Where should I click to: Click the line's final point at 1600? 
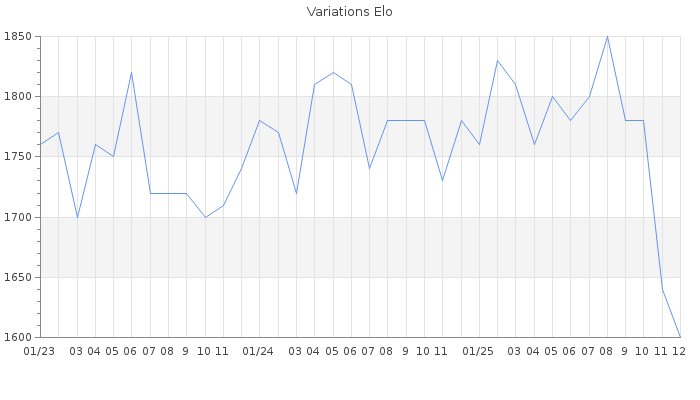tap(680, 337)
